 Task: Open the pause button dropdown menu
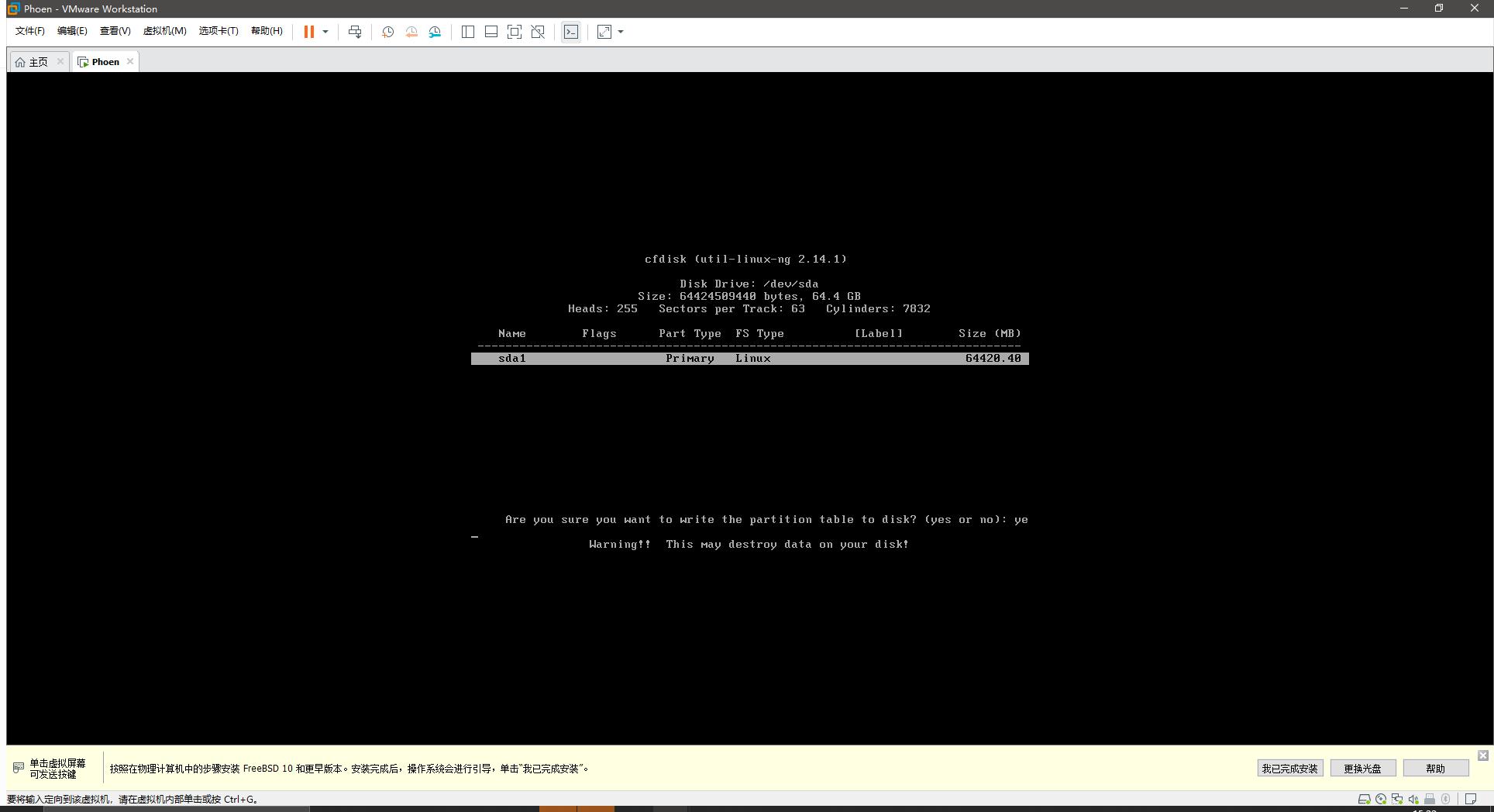325,32
